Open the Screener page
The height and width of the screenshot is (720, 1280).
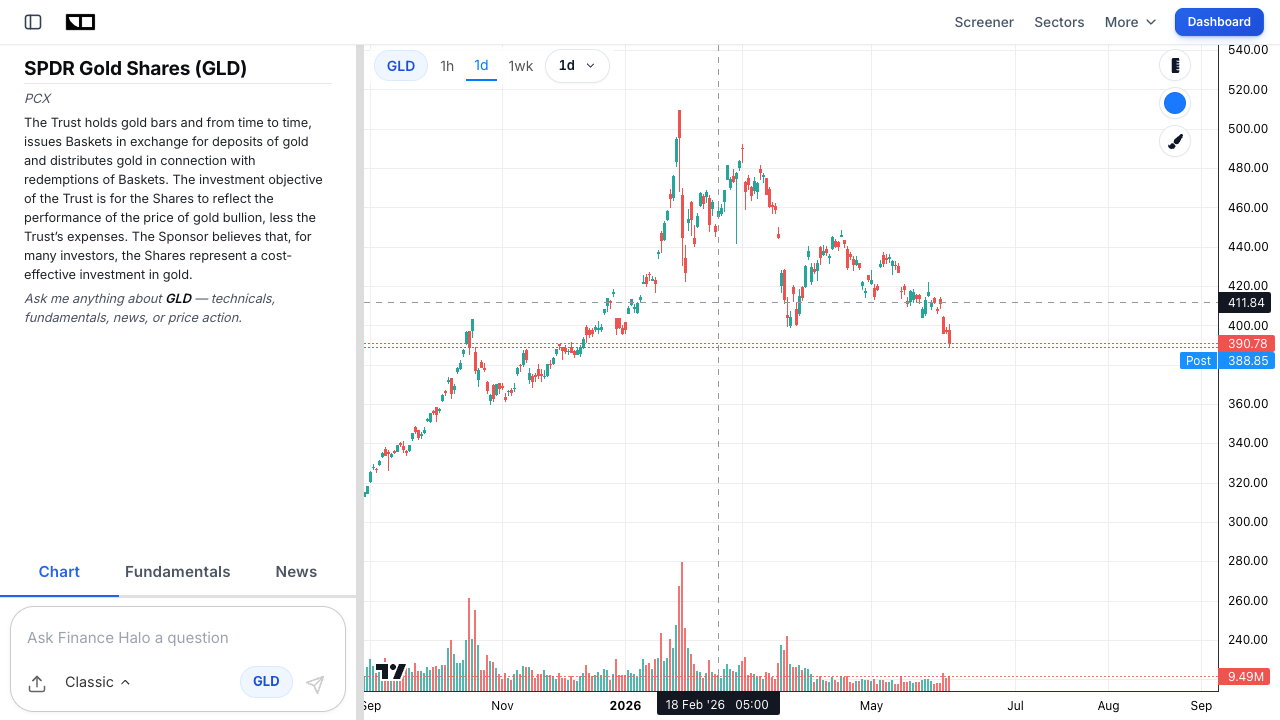pos(984,22)
